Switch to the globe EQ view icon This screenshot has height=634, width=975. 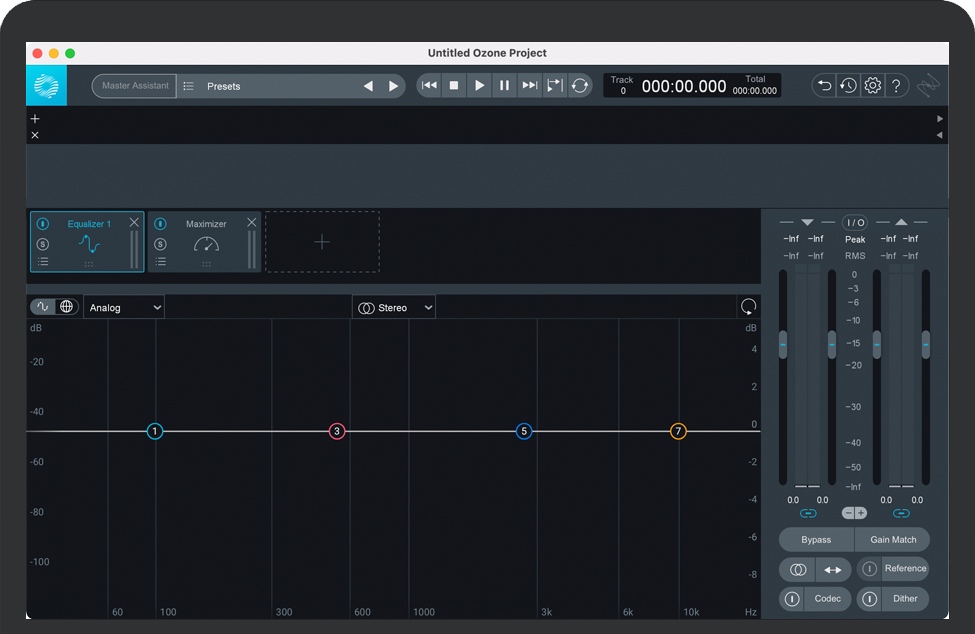67,307
